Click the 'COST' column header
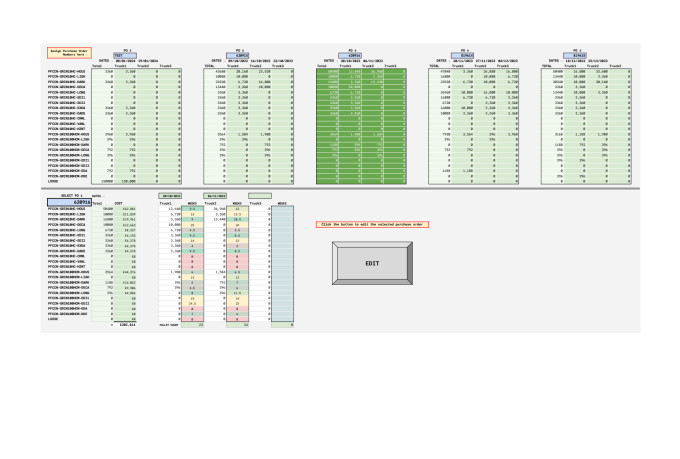 [118, 203]
